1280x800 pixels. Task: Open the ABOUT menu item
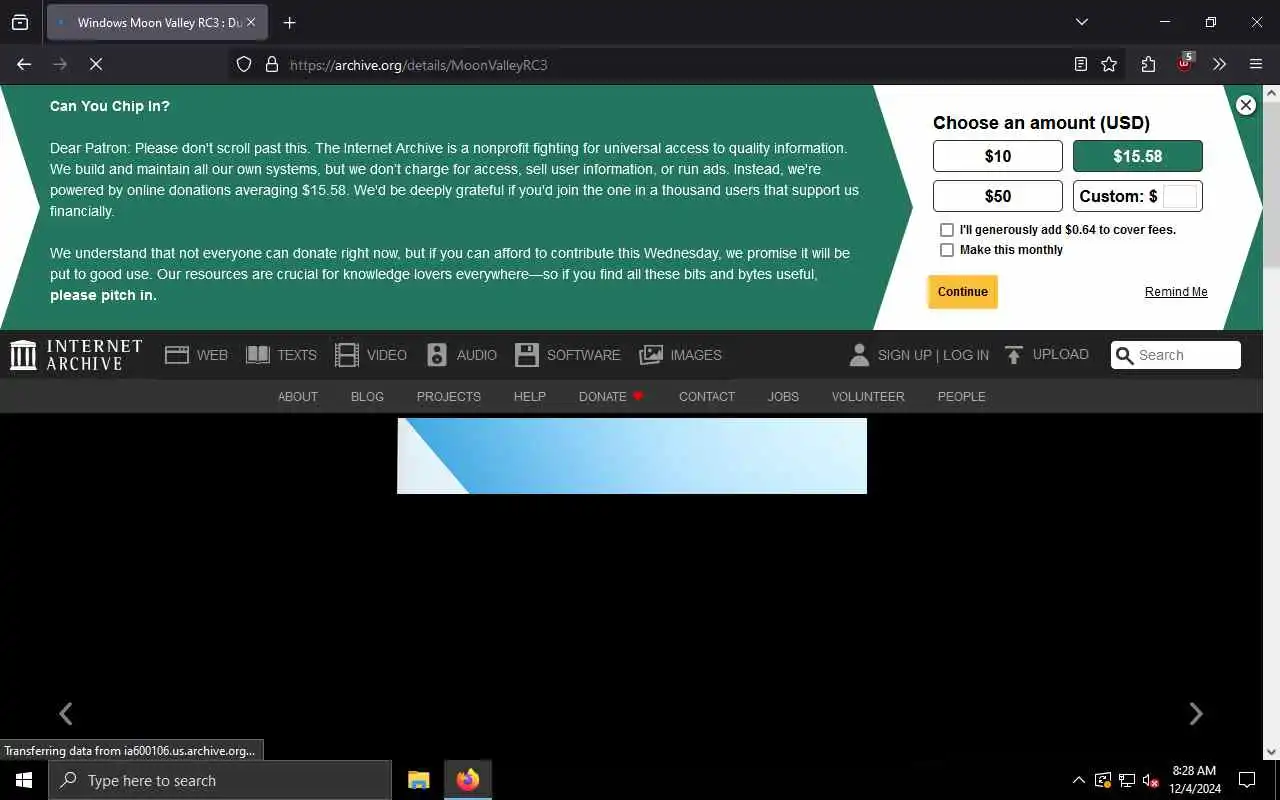pyautogui.click(x=298, y=397)
